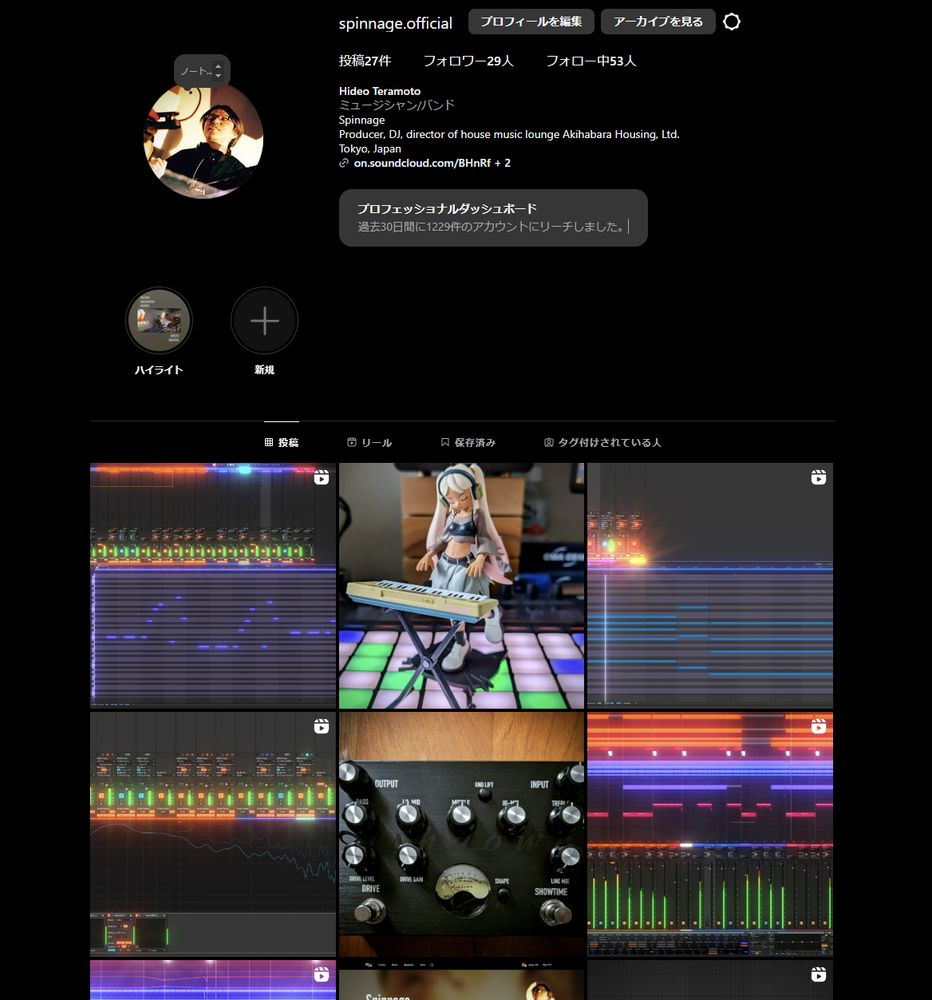Image resolution: width=932 pixels, height=1000 pixels.
Task: Click the spinnage.official username
Action: [x=396, y=24]
